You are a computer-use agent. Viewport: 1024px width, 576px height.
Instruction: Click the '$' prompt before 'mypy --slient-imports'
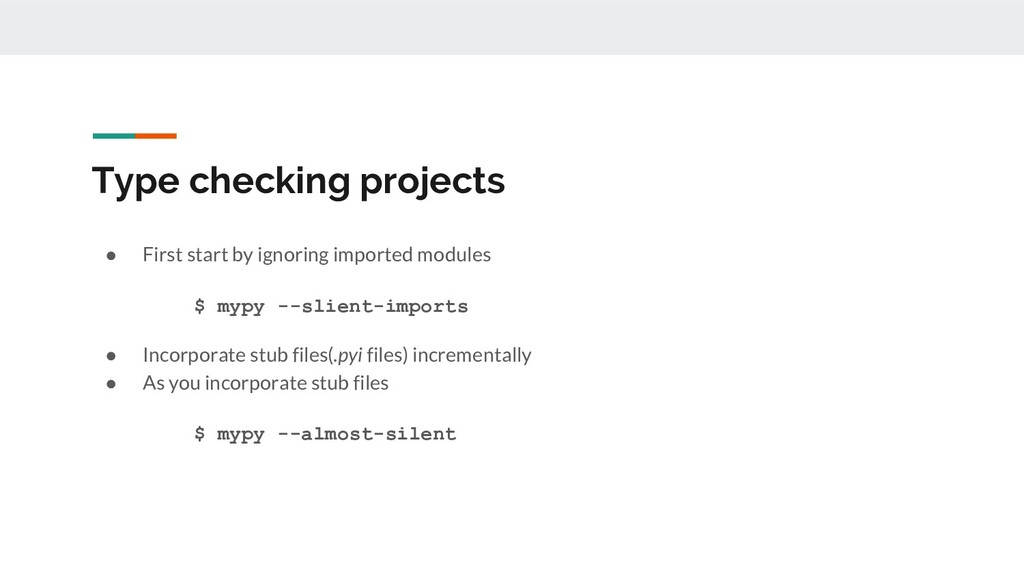[199, 306]
